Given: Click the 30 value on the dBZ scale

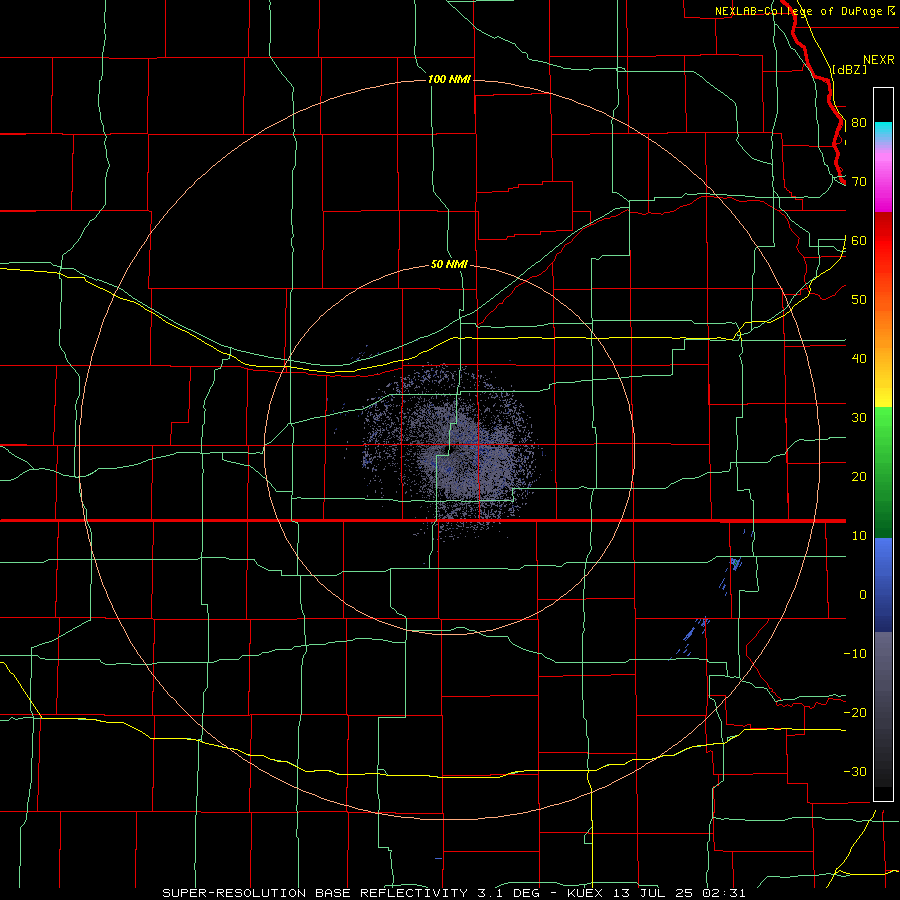Looking at the screenshot, I should tap(859, 418).
